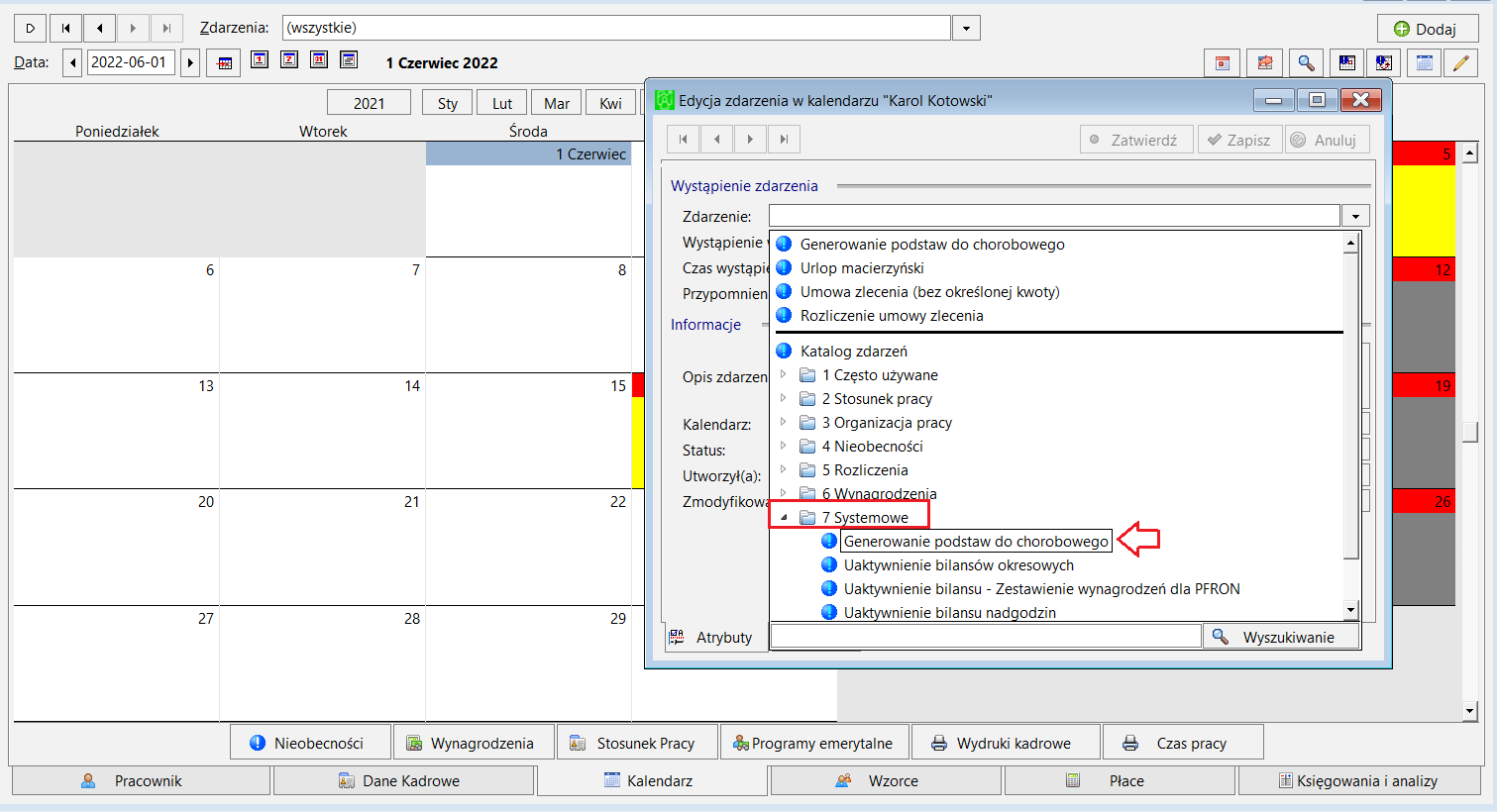Image resolution: width=1497 pixels, height=812 pixels.
Task: Open the date picker calendar icon
Action: pyautogui.click(x=225, y=62)
